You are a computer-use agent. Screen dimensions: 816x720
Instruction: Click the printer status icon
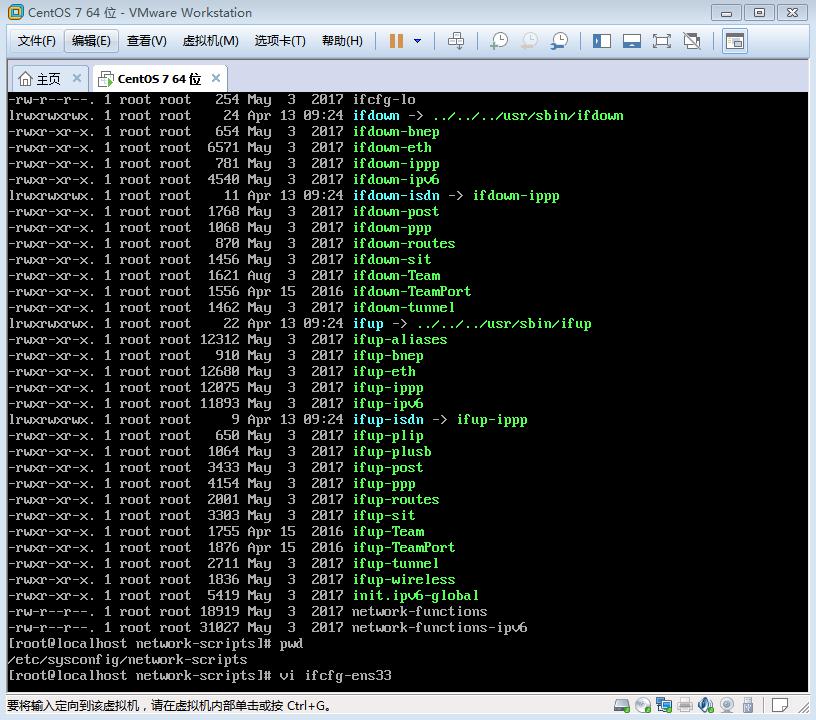click(x=685, y=705)
